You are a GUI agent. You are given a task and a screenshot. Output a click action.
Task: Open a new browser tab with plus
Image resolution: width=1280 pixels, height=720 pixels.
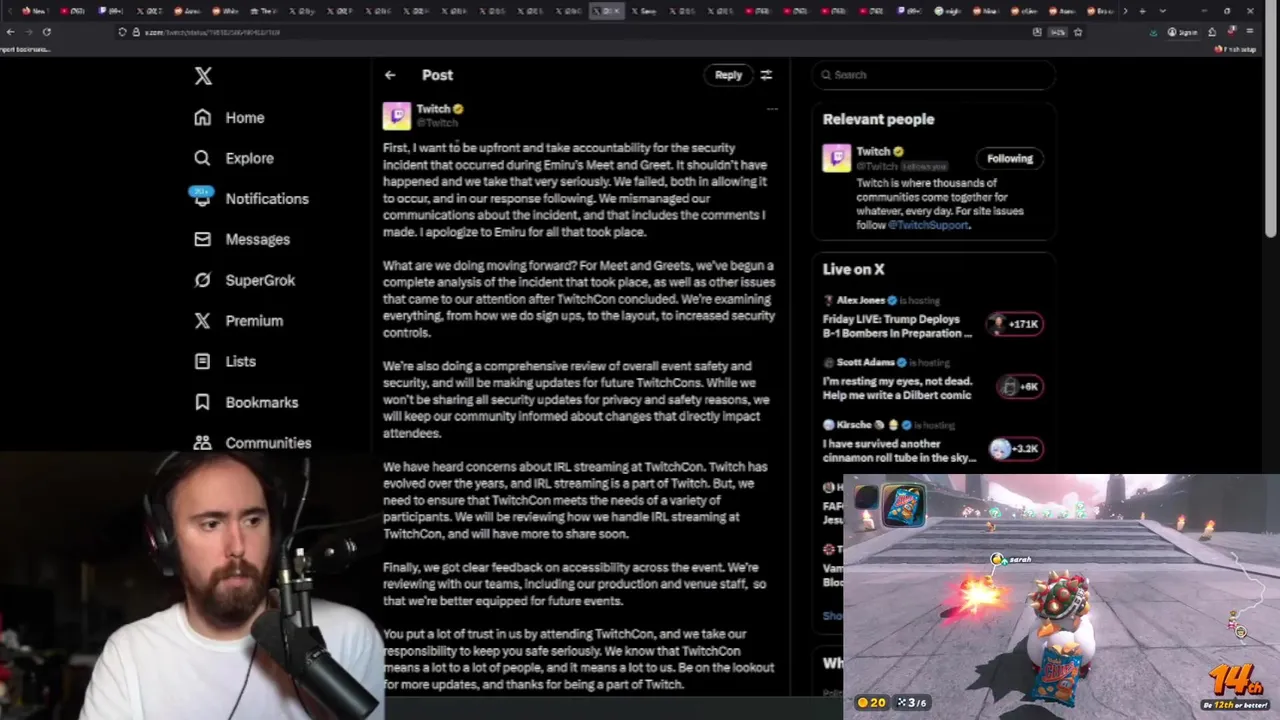pos(1143,11)
